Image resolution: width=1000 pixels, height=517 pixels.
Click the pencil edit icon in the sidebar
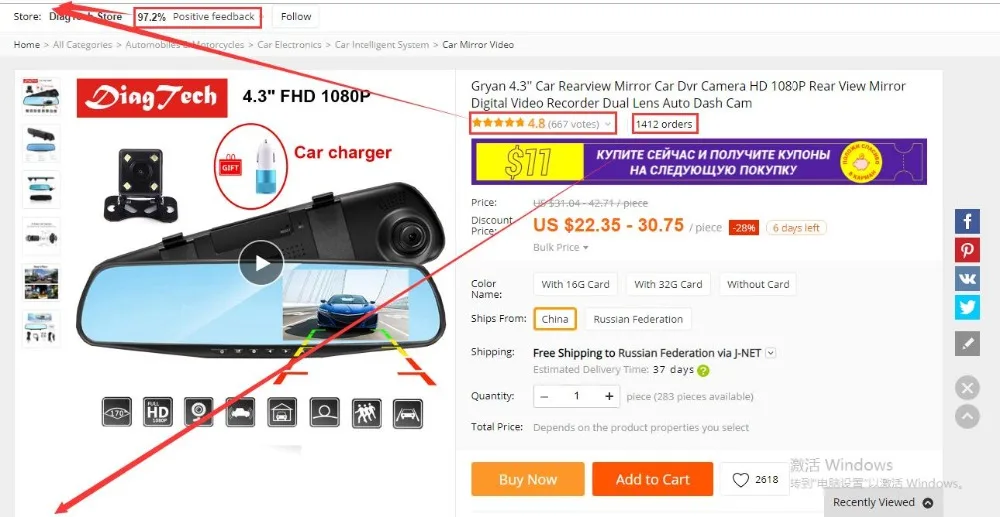pos(967,344)
